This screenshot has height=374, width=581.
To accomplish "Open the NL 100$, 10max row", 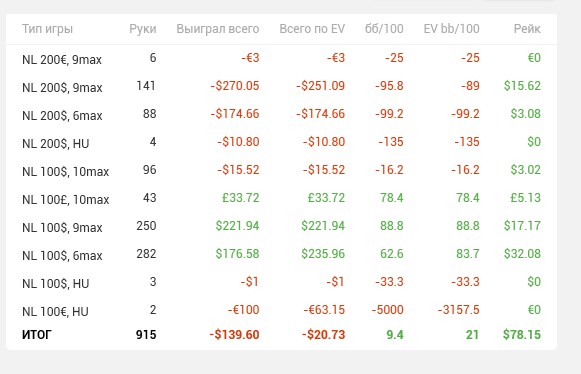I will 281,171.
